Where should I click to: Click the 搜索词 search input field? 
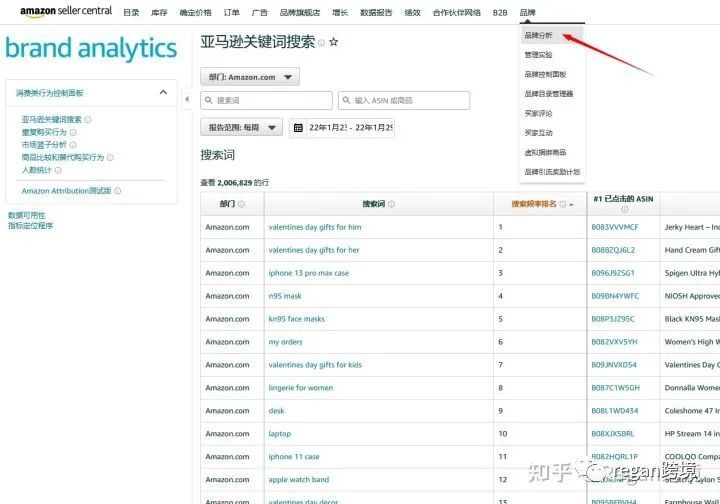[x=266, y=100]
